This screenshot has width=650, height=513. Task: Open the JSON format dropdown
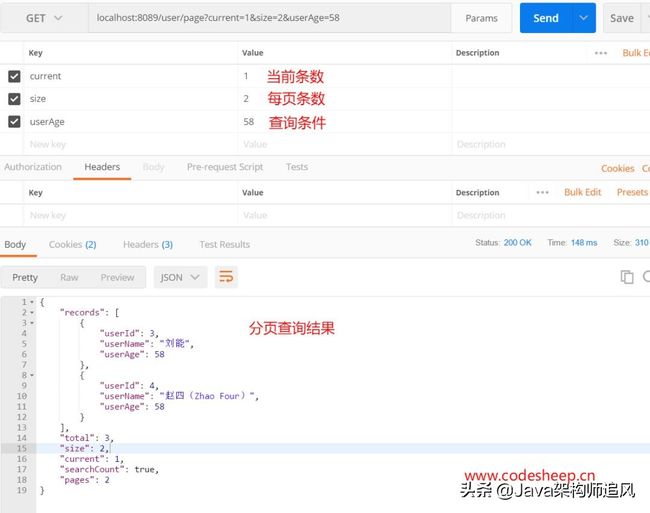(180, 277)
